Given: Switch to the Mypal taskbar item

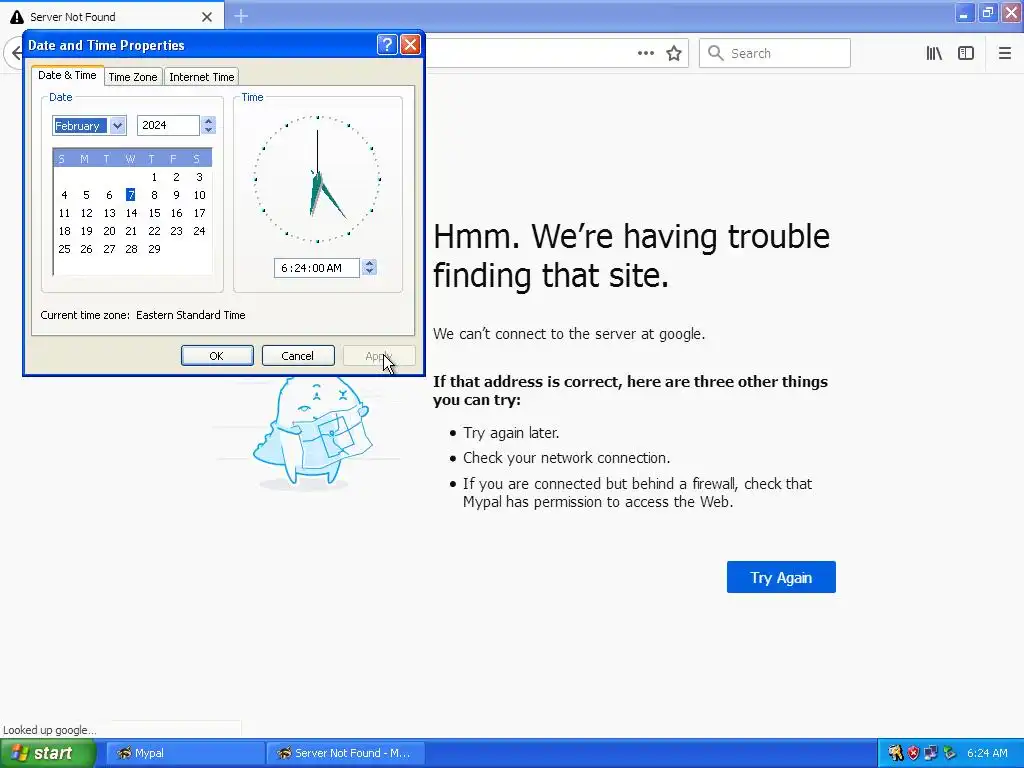Looking at the screenshot, I should click(185, 753).
